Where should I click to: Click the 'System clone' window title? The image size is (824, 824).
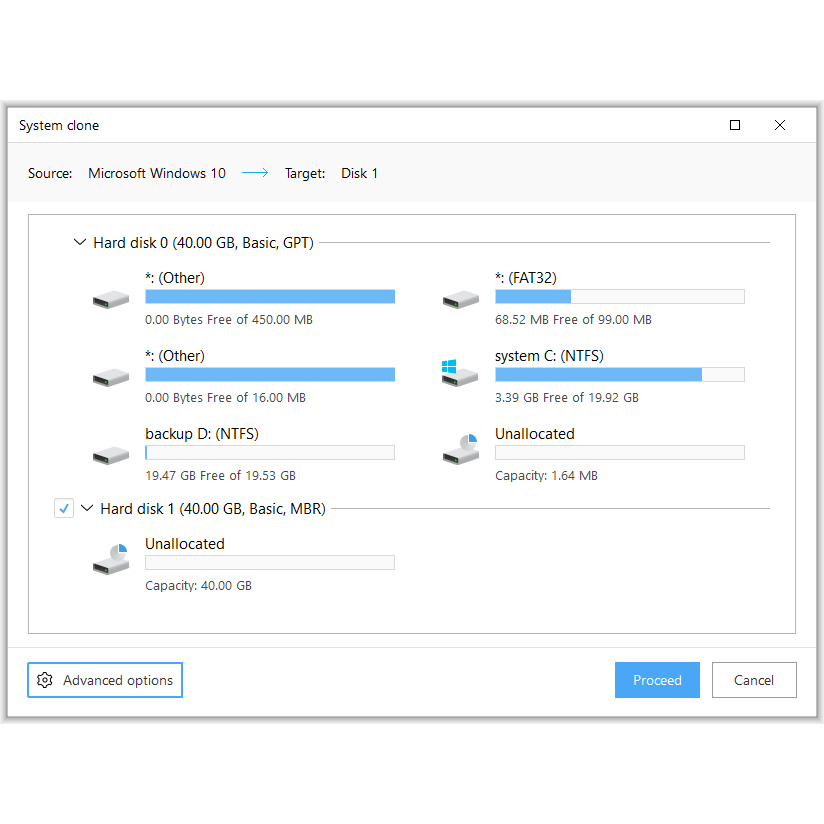click(x=59, y=126)
